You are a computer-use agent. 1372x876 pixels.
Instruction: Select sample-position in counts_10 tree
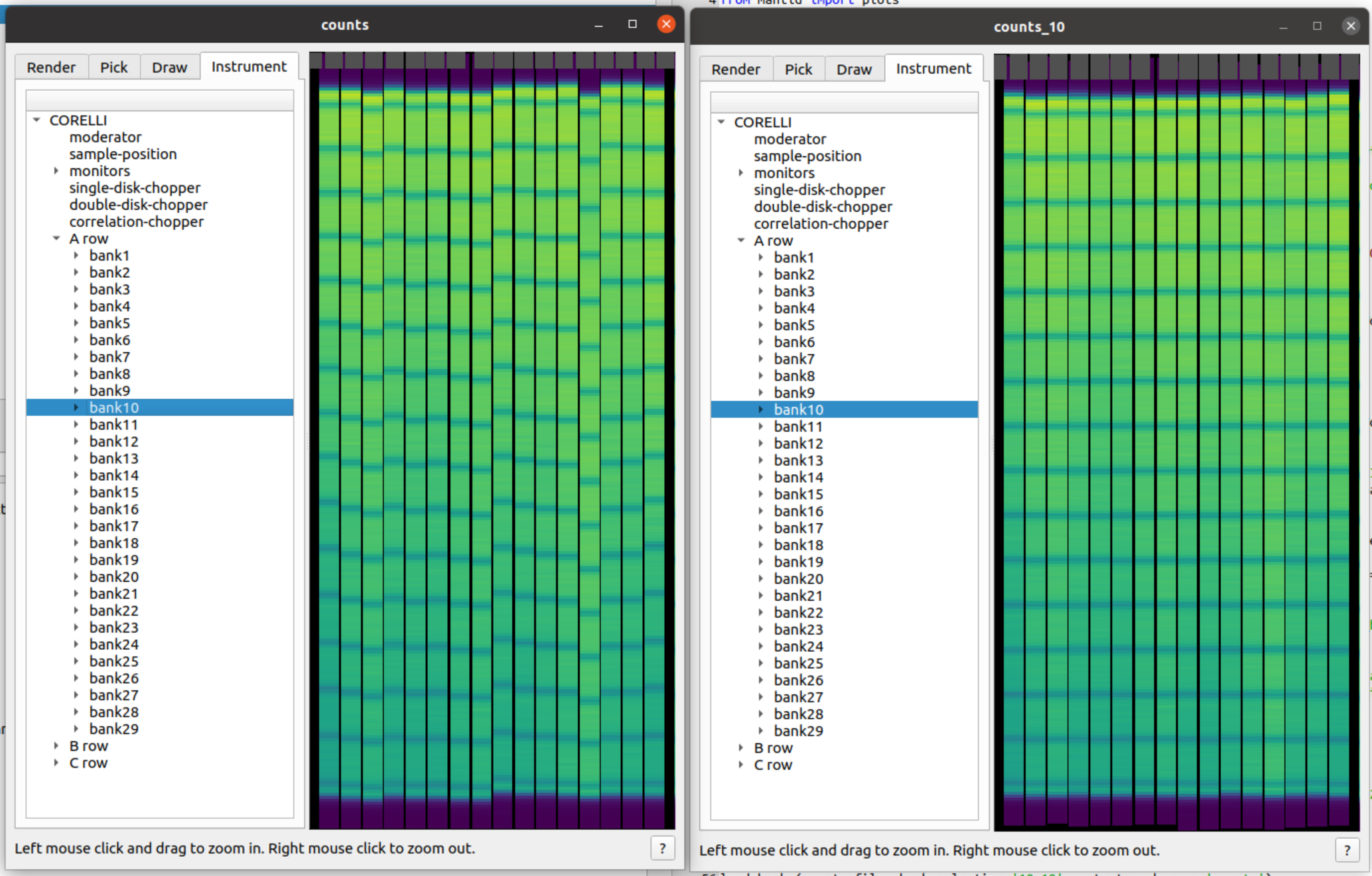click(x=807, y=156)
